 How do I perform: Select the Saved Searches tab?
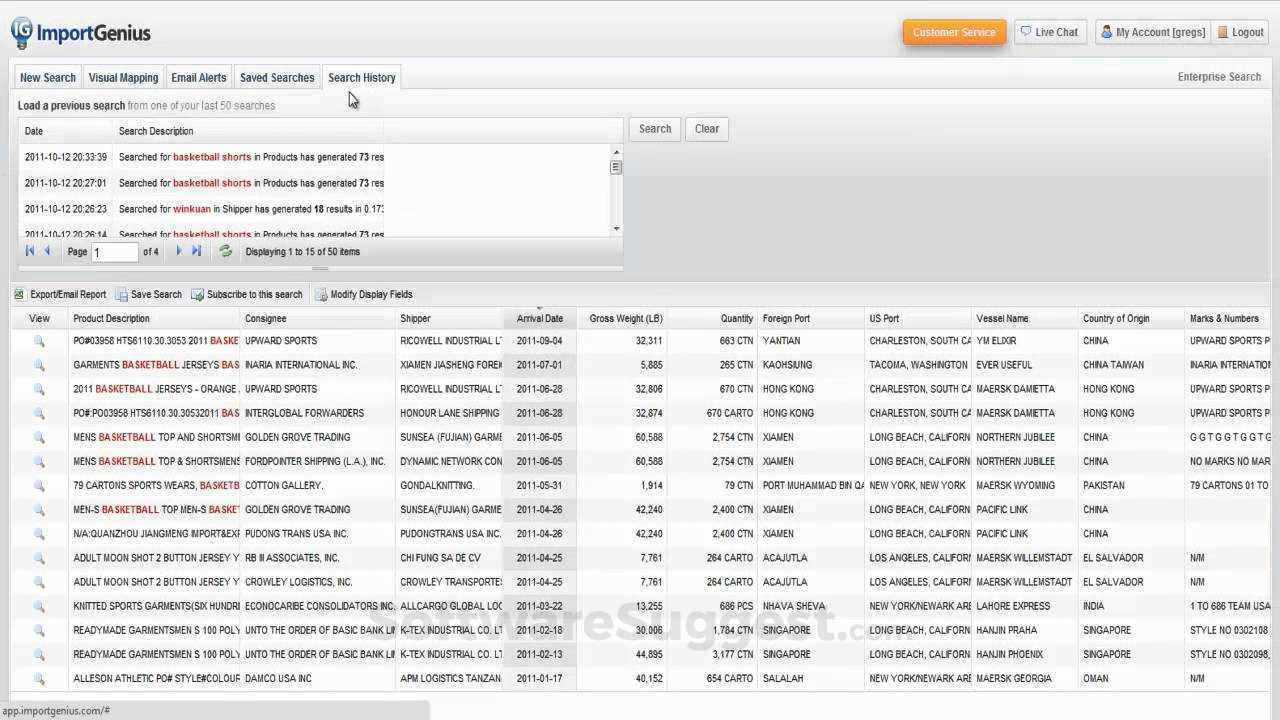click(x=277, y=77)
